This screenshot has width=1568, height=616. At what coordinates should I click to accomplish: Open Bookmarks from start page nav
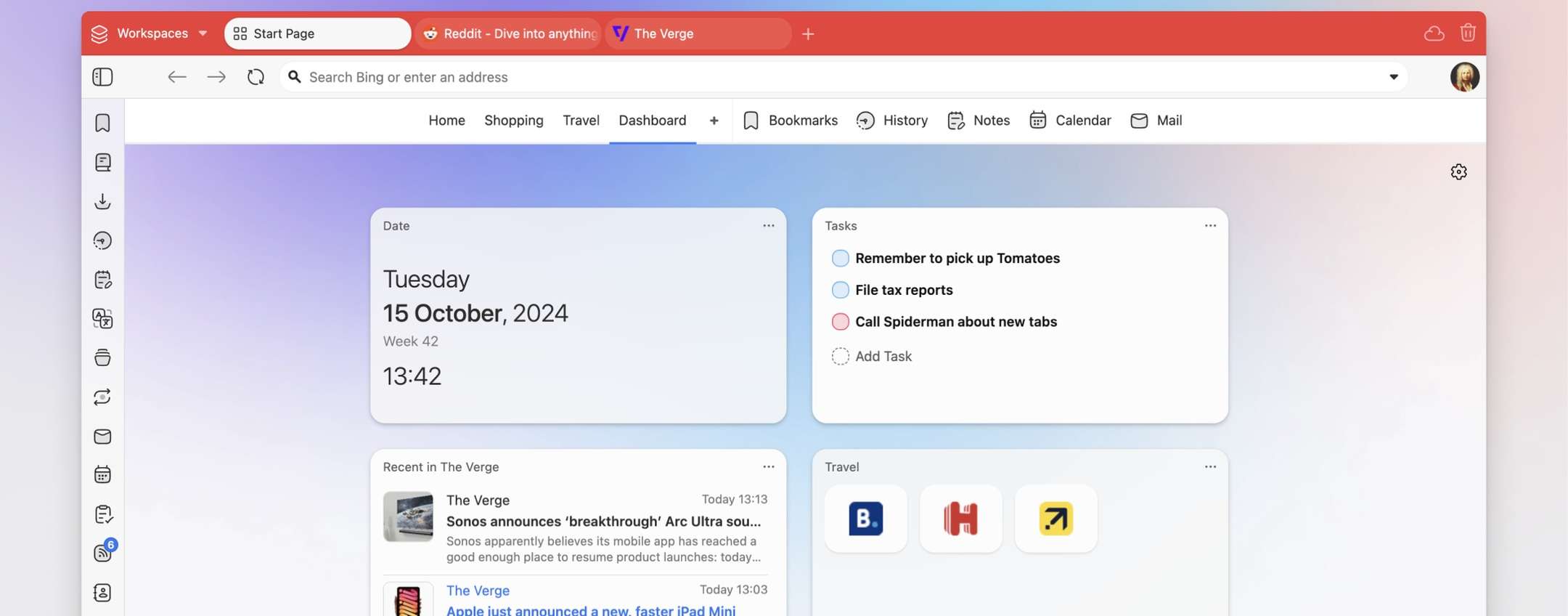coord(790,121)
